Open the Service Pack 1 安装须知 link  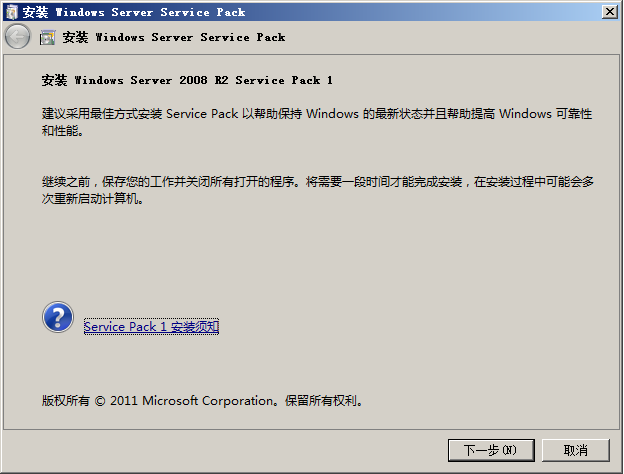(x=151, y=327)
